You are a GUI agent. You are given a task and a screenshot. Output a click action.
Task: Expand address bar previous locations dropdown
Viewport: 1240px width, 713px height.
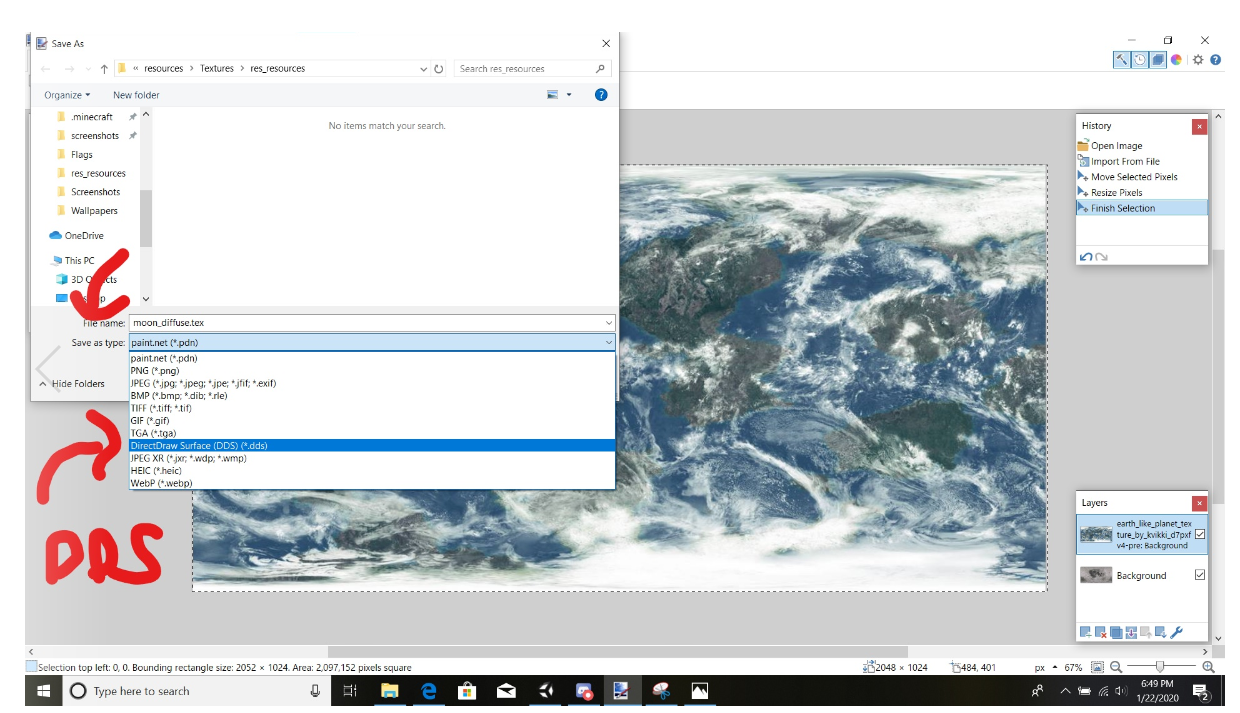pyautogui.click(x=424, y=69)
